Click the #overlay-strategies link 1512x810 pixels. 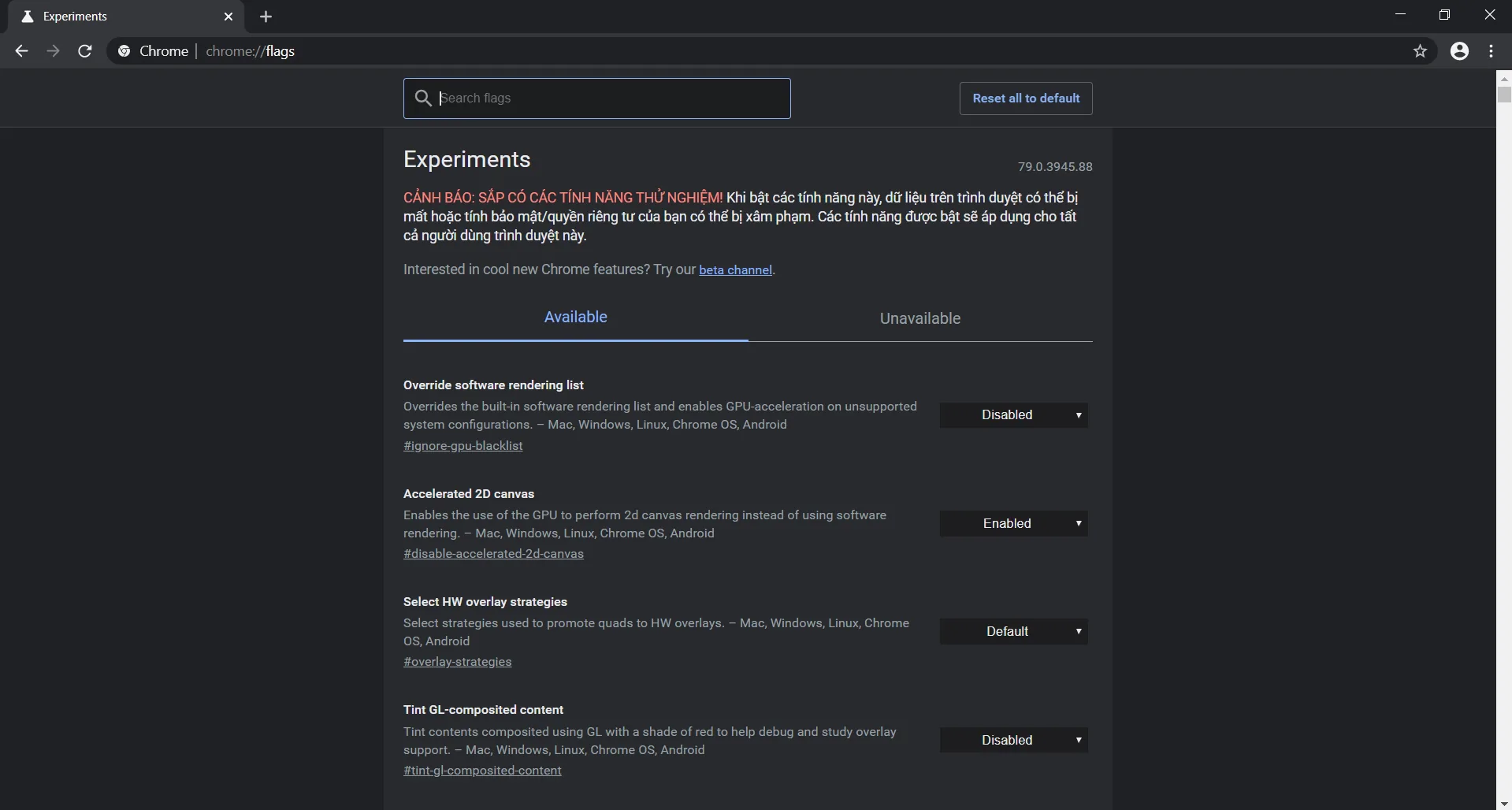pyautogui.click(x=457, y=662)
